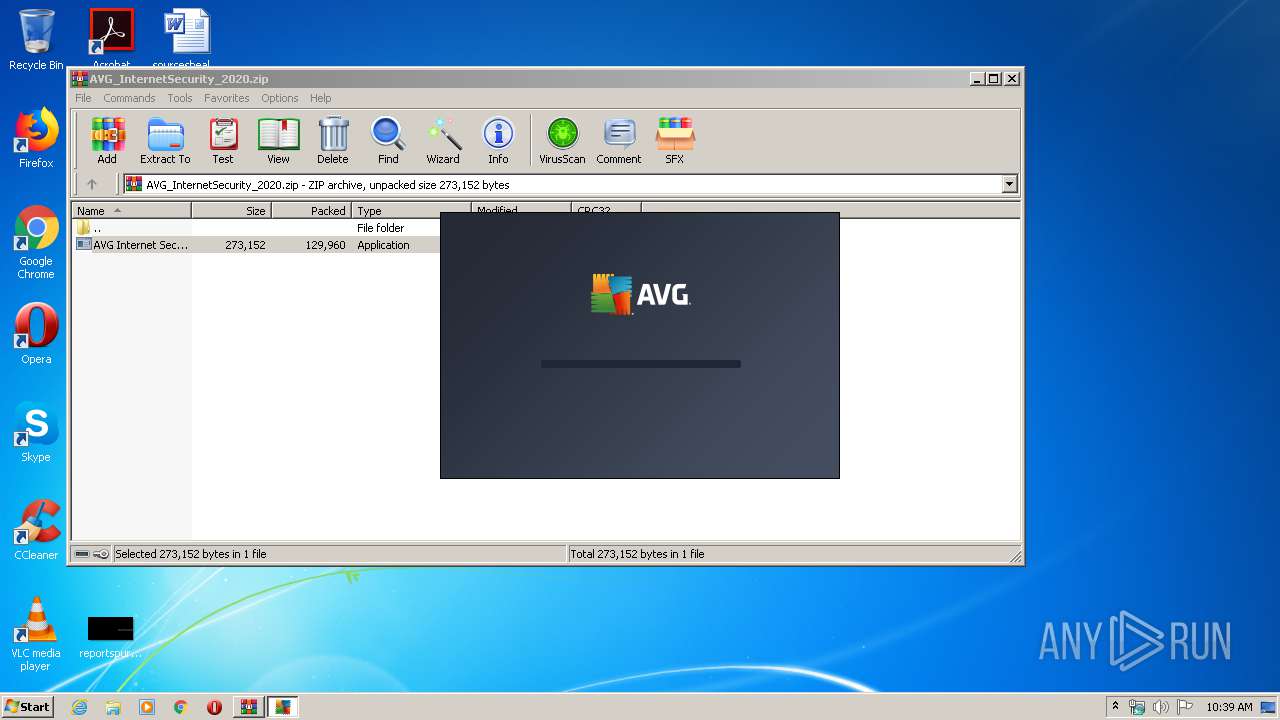The image size is (1280, 720).
Task: Go up one folder level arrow
Action: [92, 184]
